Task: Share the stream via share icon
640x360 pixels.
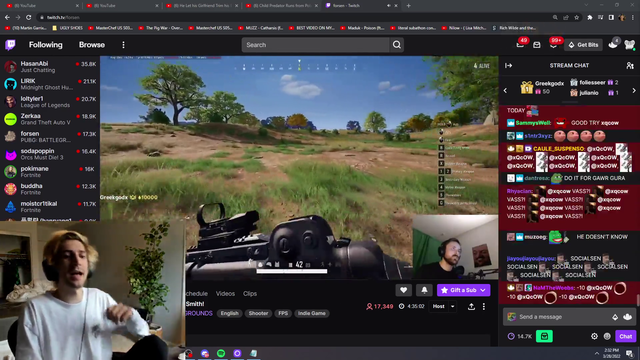Action: pyautogui.click(x=471, y=307)
